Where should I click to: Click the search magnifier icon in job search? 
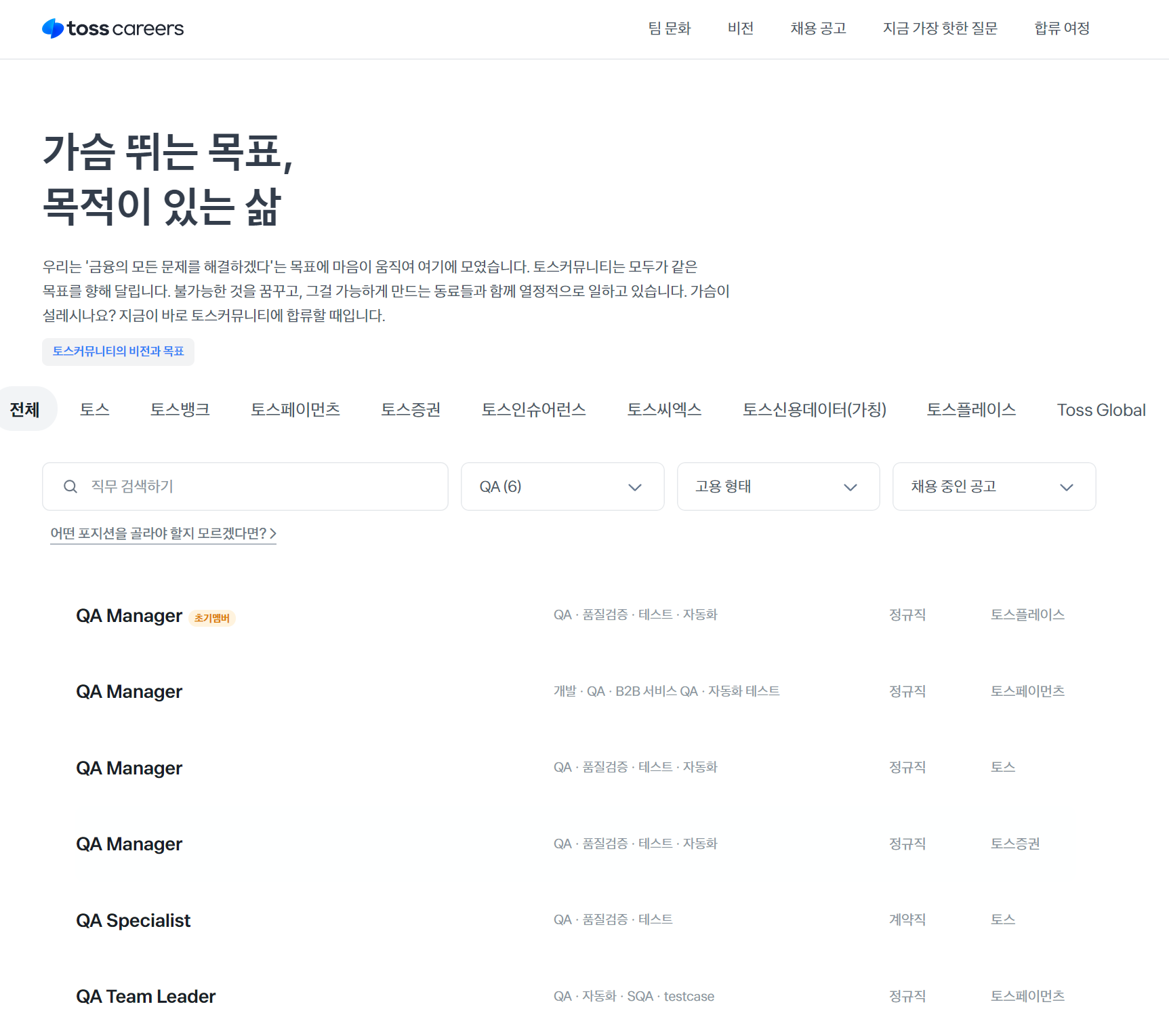pyautogui.click(x=70, y=486)
